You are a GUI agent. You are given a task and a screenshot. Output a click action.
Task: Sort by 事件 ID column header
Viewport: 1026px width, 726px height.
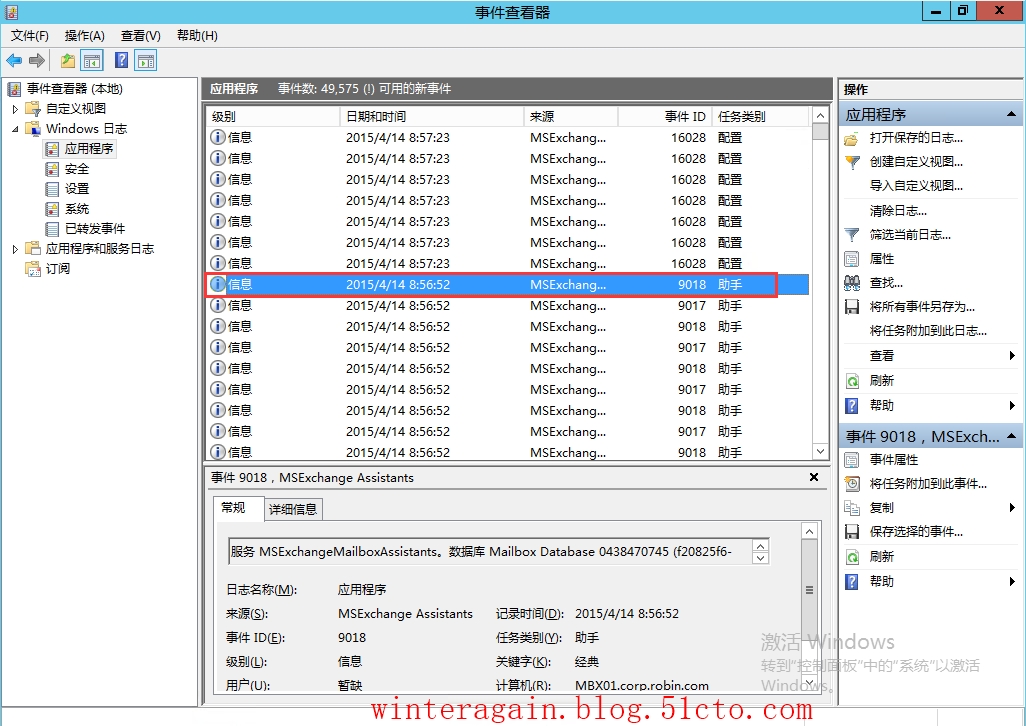point(664,116)
